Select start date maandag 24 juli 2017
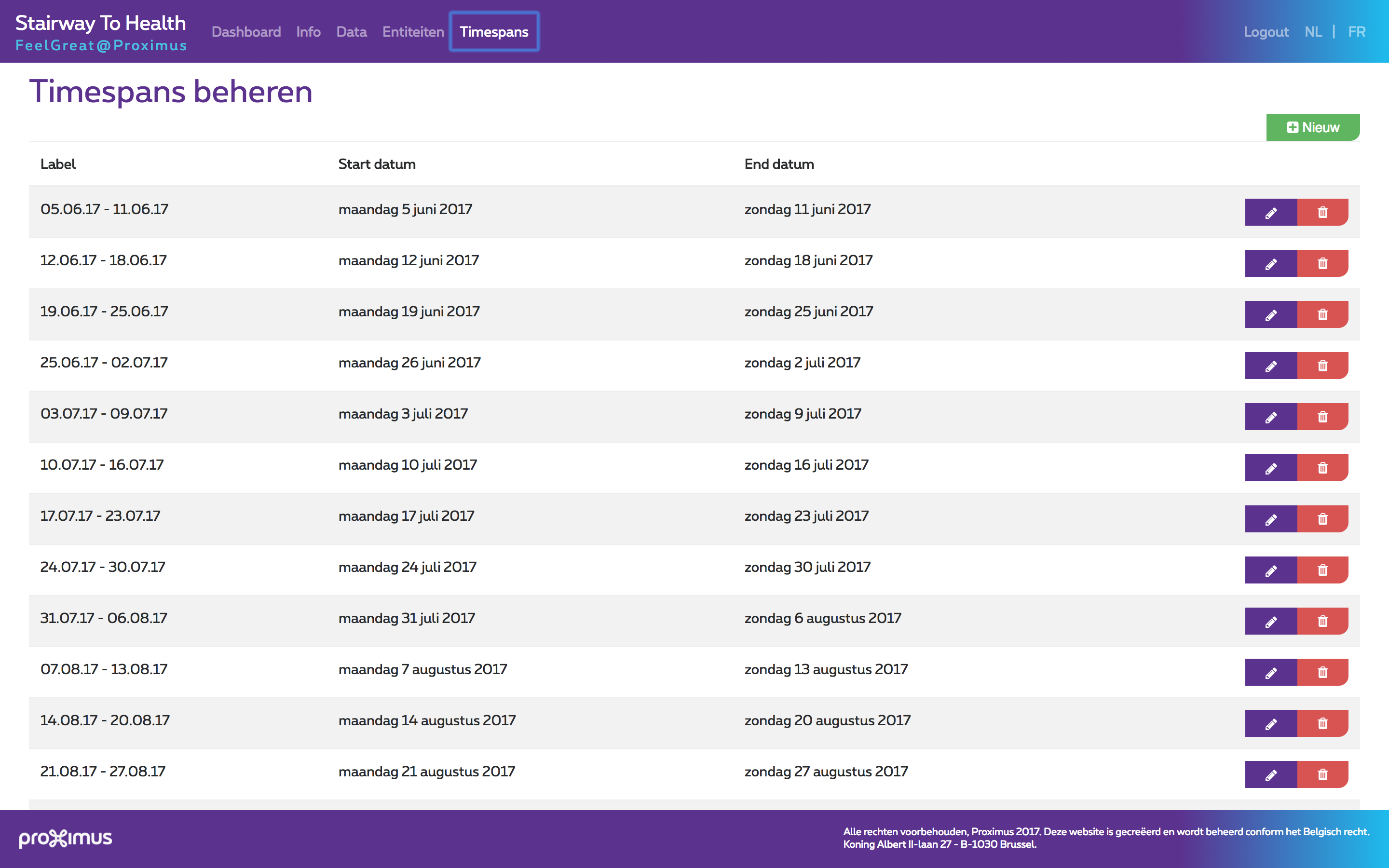 tap(408, 567)
